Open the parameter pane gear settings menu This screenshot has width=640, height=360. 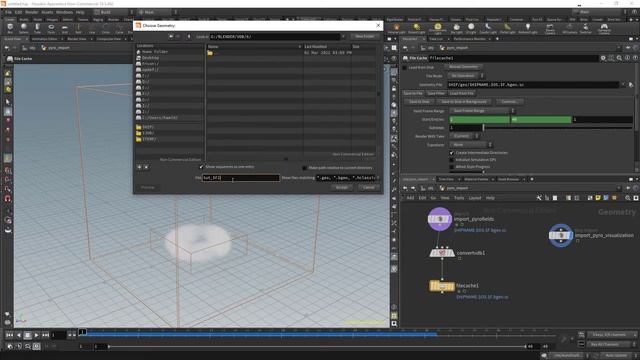(603, 58)
